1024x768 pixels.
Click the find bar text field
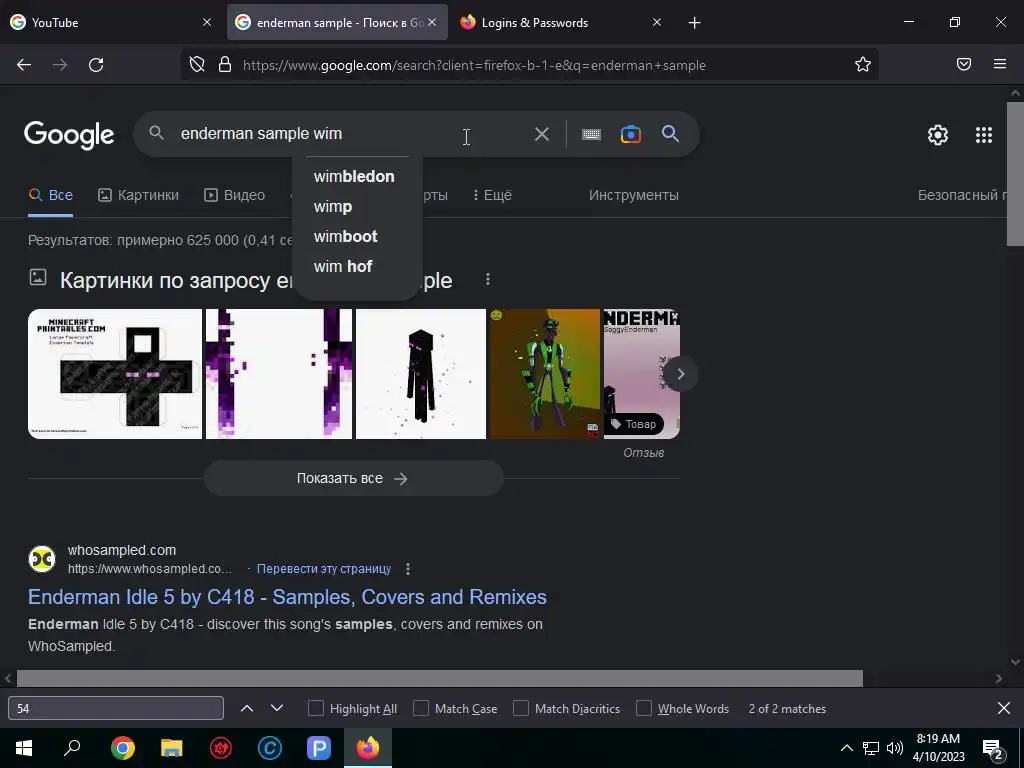pyautogui.click(x=116, y=709)
